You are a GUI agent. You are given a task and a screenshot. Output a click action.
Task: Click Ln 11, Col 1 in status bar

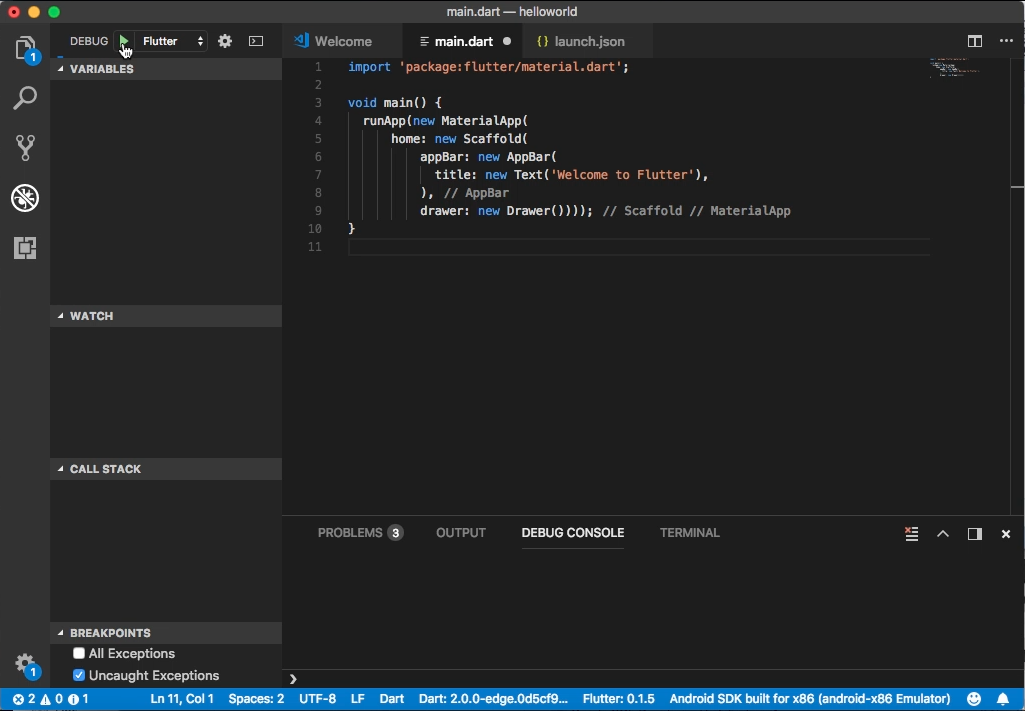(182, 699)
